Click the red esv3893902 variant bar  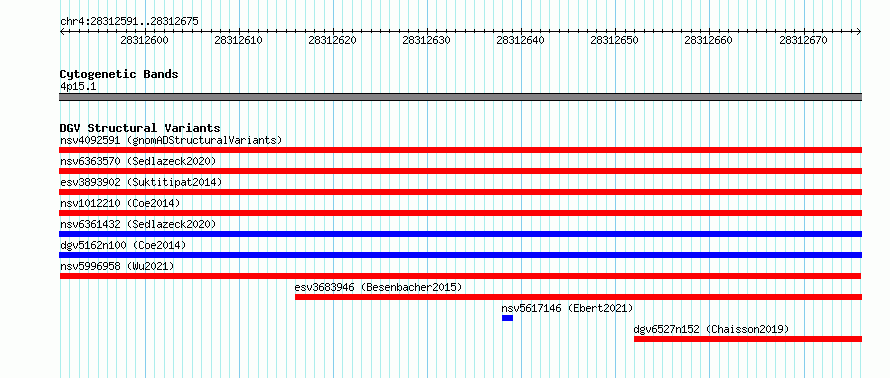pyautogui.click(x=460, y=192)
